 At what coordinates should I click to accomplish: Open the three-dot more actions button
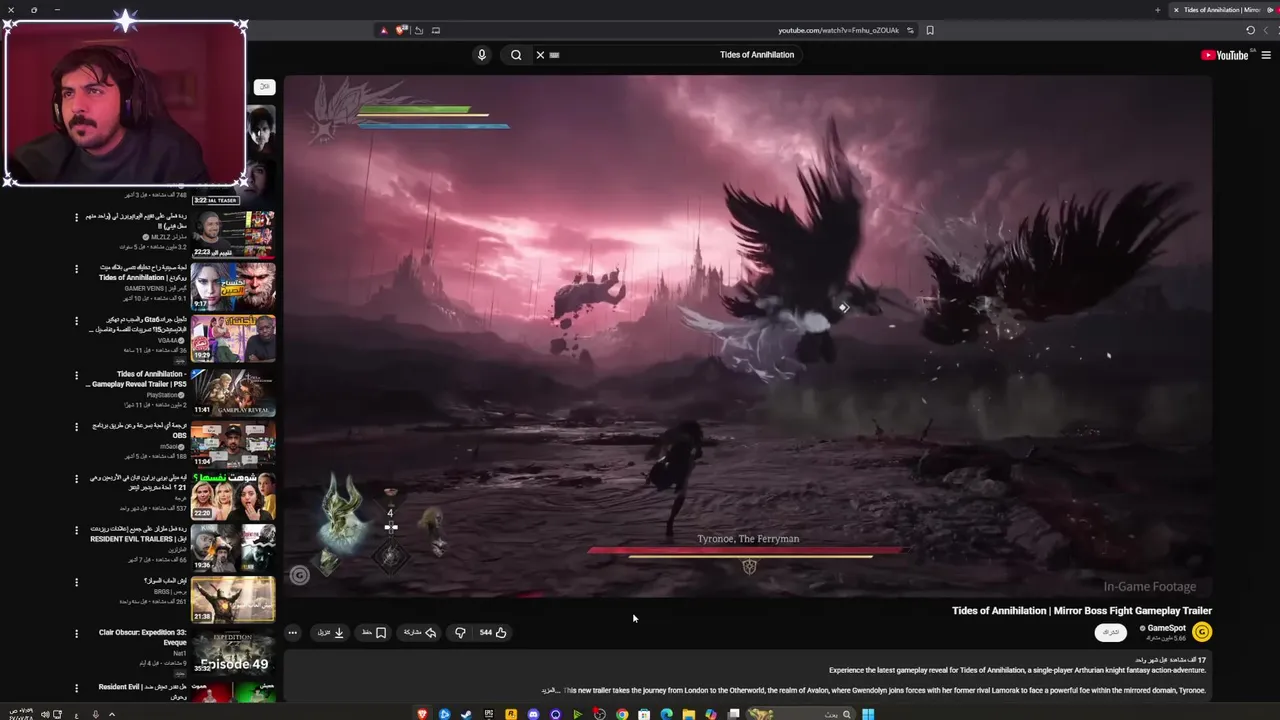coord(292,632)
